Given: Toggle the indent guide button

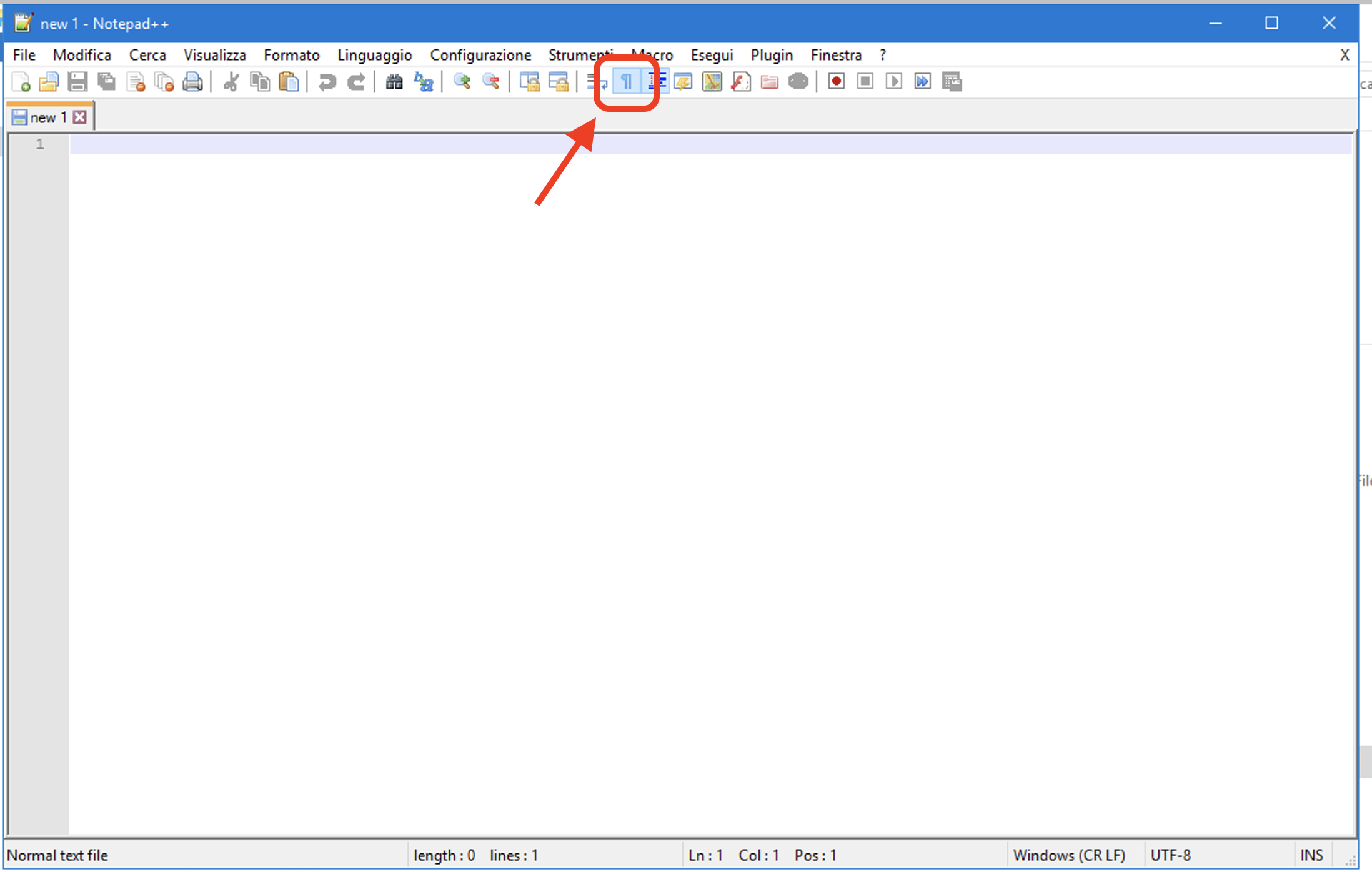Looking at the screenshot, I should click(655, 82).
